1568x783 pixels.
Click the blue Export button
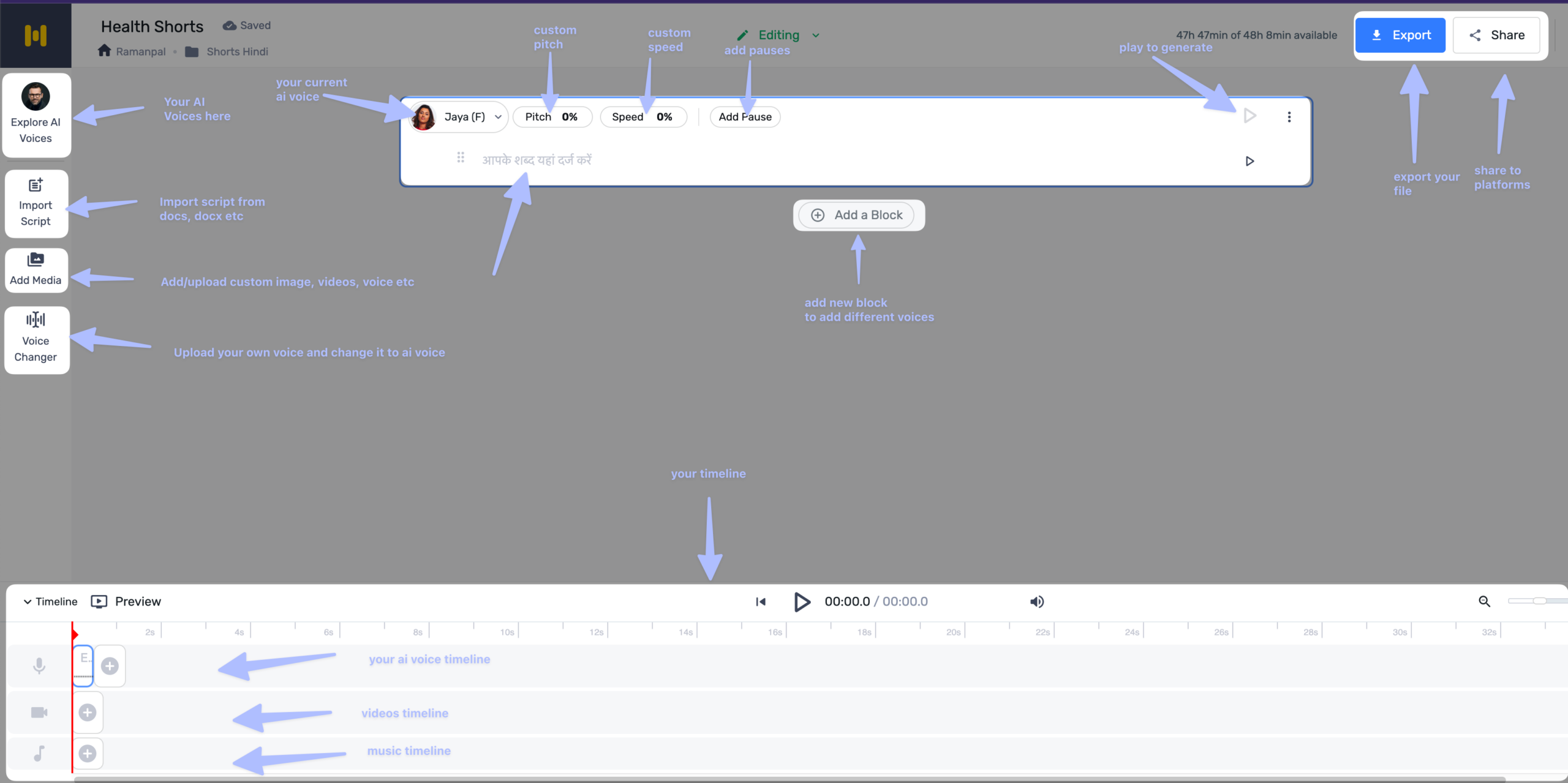click(1400, 36)
